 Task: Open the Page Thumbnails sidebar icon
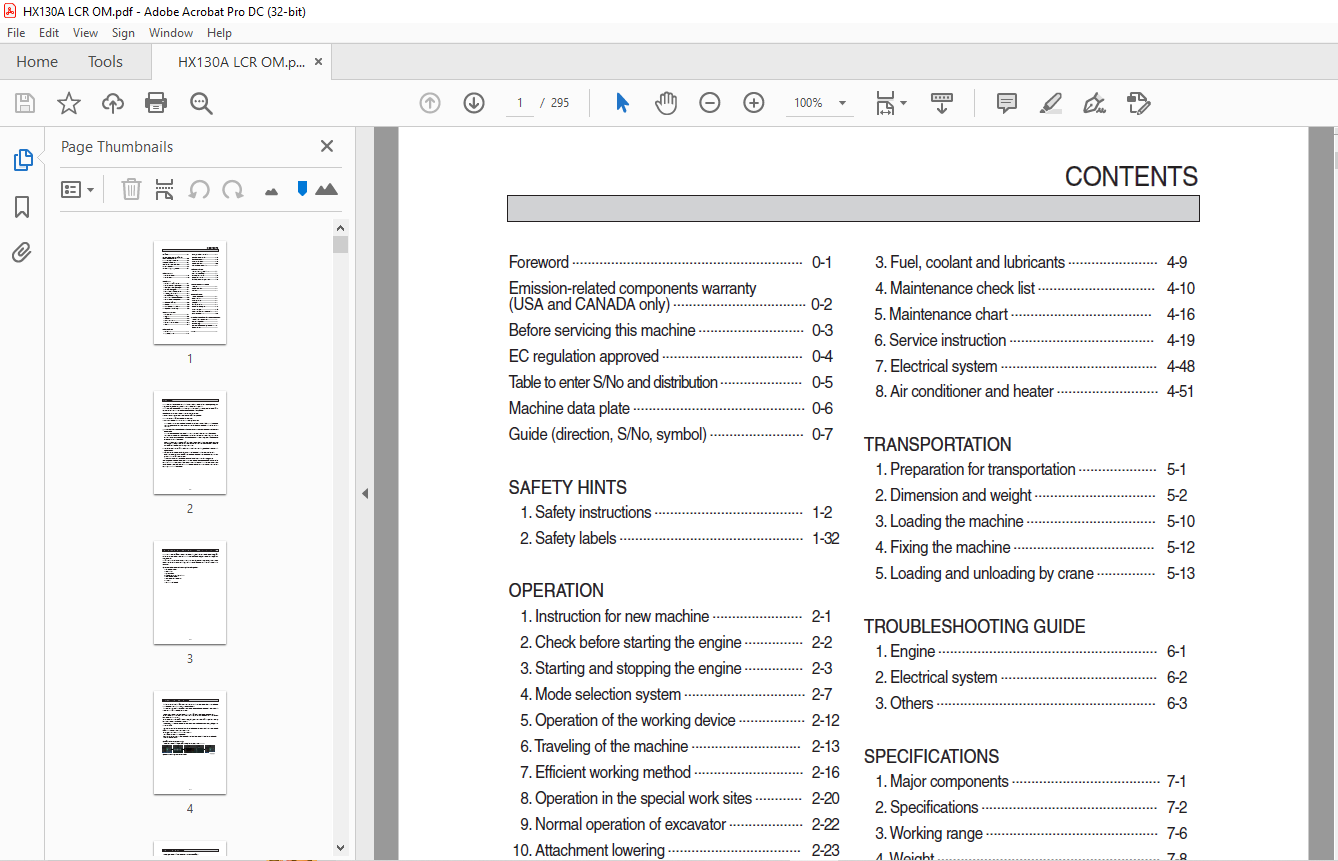point(22,160)
